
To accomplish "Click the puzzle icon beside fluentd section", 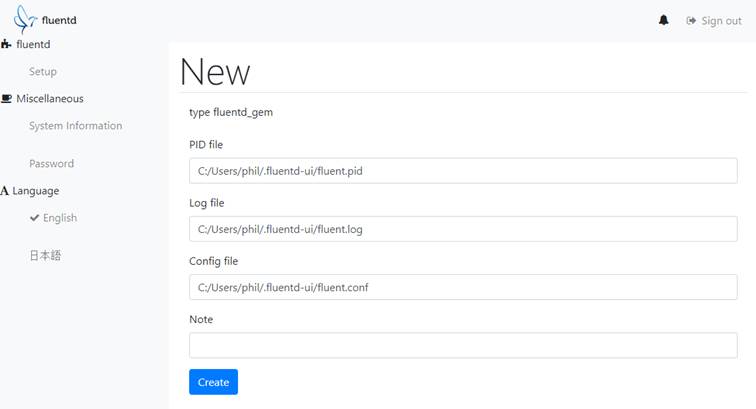I will (6, 44).
